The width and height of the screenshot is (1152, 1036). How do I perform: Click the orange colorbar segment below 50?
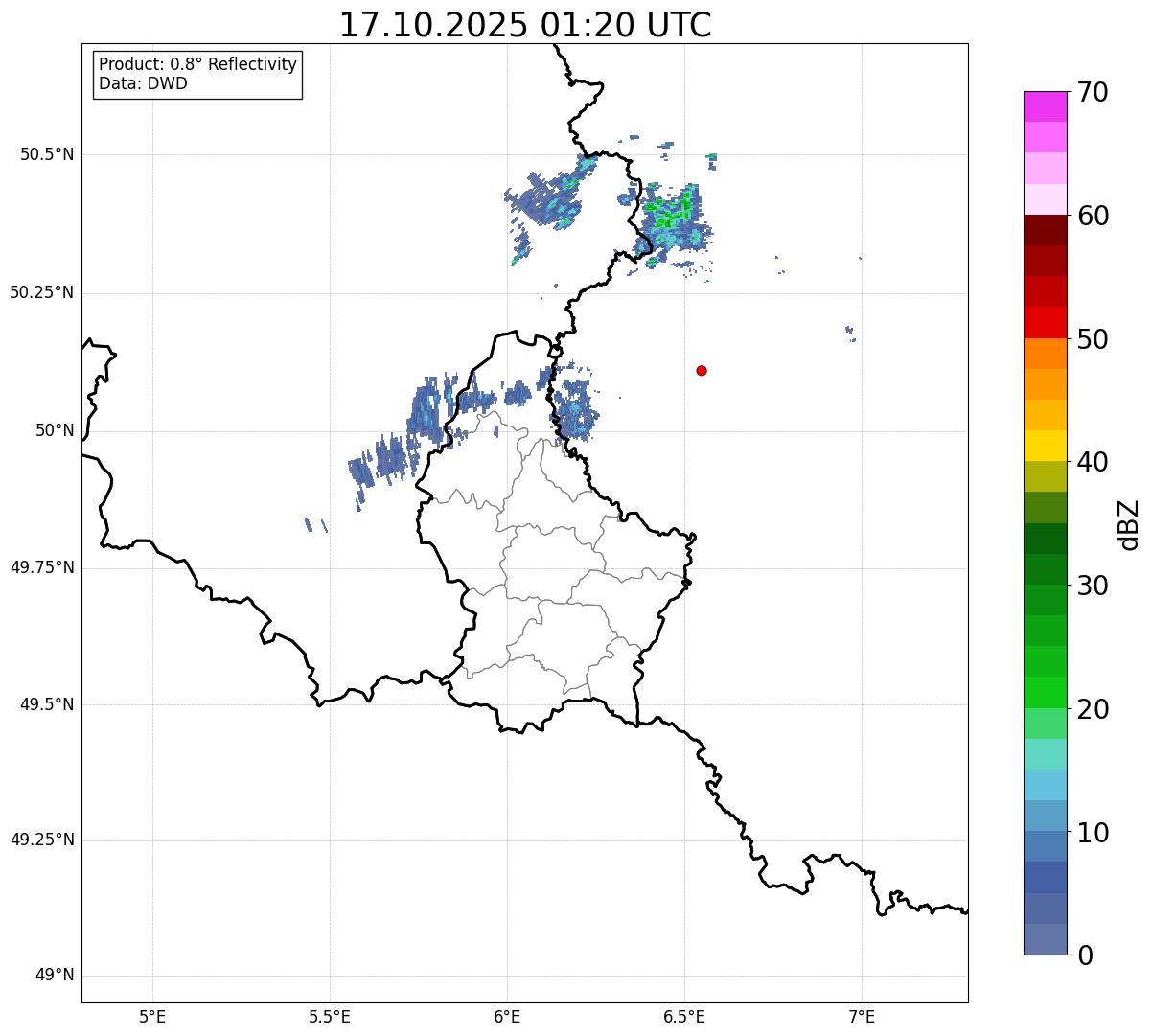pyautogui.click(x=1046, y=354)
